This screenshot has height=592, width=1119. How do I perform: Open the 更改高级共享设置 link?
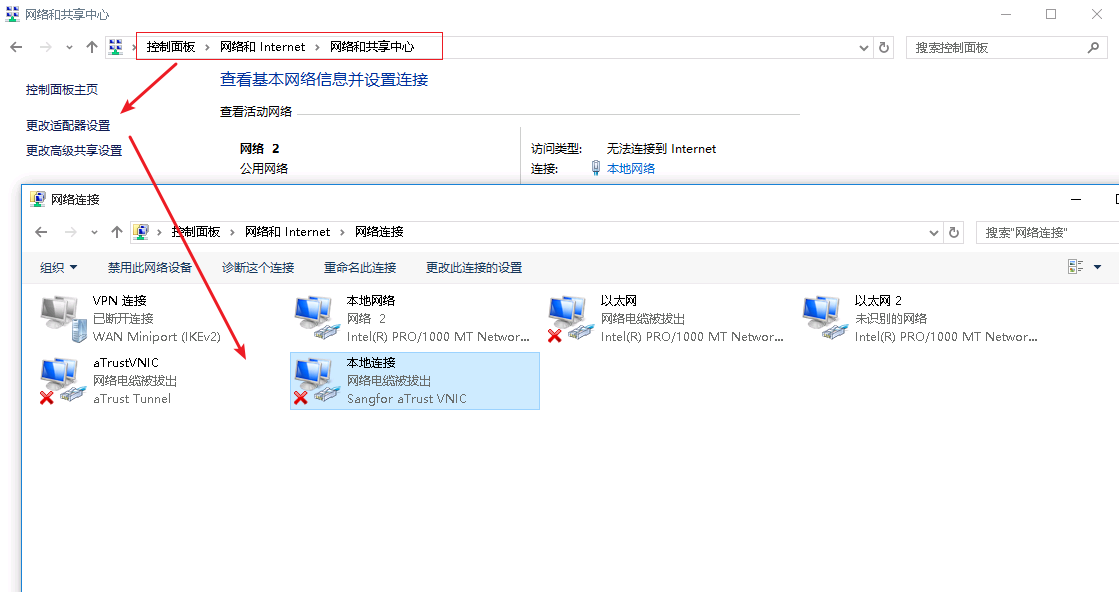74,151
